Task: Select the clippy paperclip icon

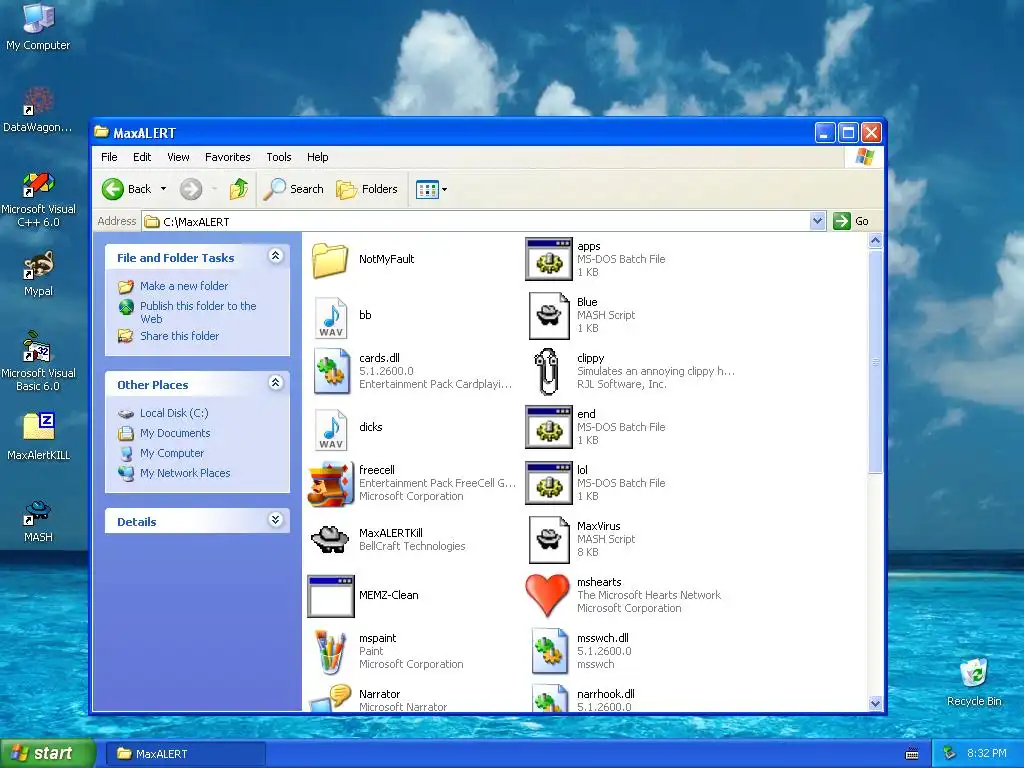Action: [547, 372]
